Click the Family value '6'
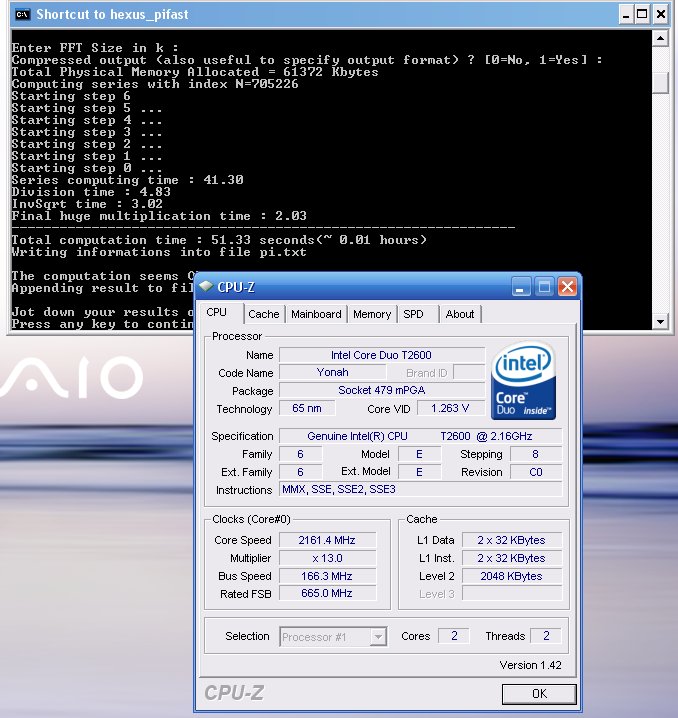The image size is (678, 718). tap(300, 454)
